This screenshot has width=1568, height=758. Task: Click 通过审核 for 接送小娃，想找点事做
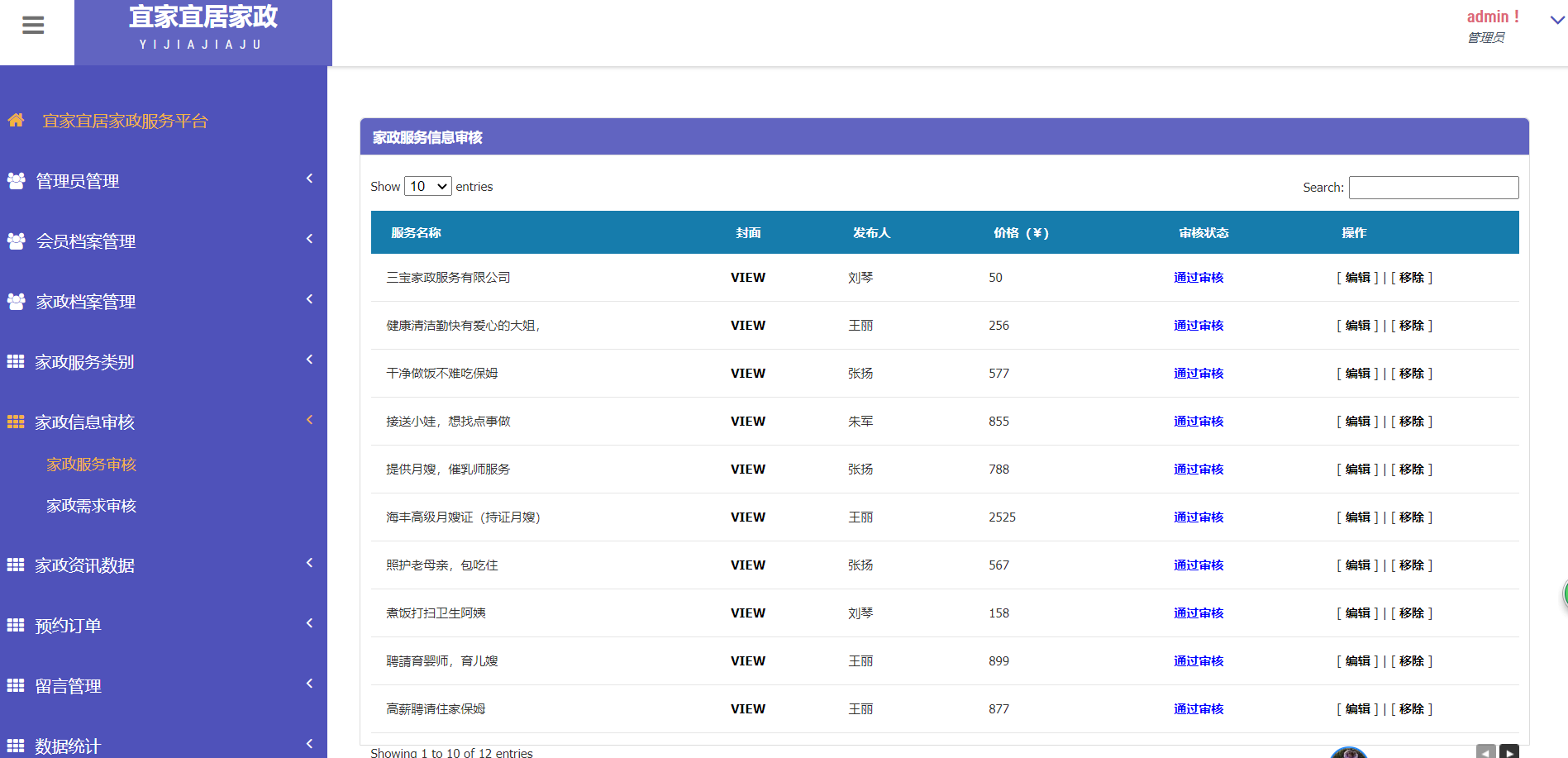click(1199, 422)
